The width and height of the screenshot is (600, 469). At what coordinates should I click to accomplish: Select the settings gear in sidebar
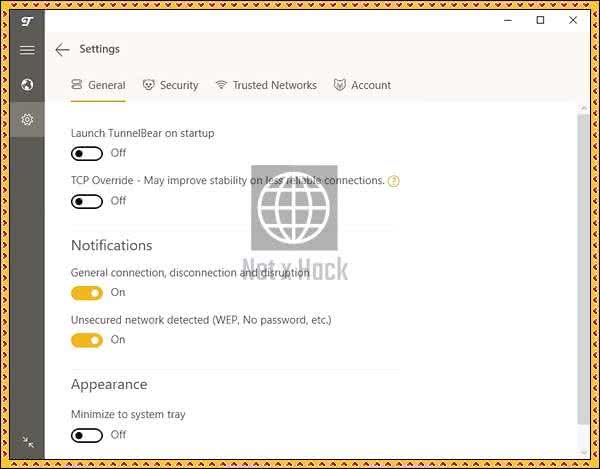tap(27, 120)
